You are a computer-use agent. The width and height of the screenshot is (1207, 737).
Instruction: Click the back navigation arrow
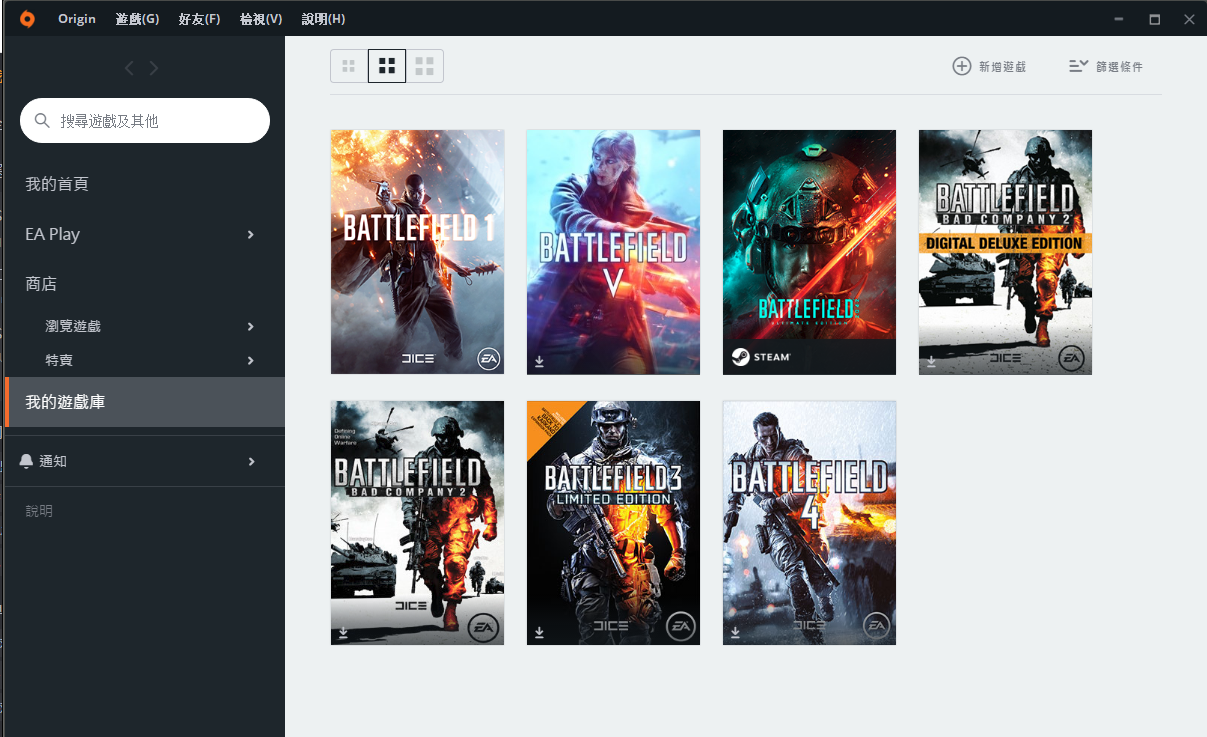(129, 68)
